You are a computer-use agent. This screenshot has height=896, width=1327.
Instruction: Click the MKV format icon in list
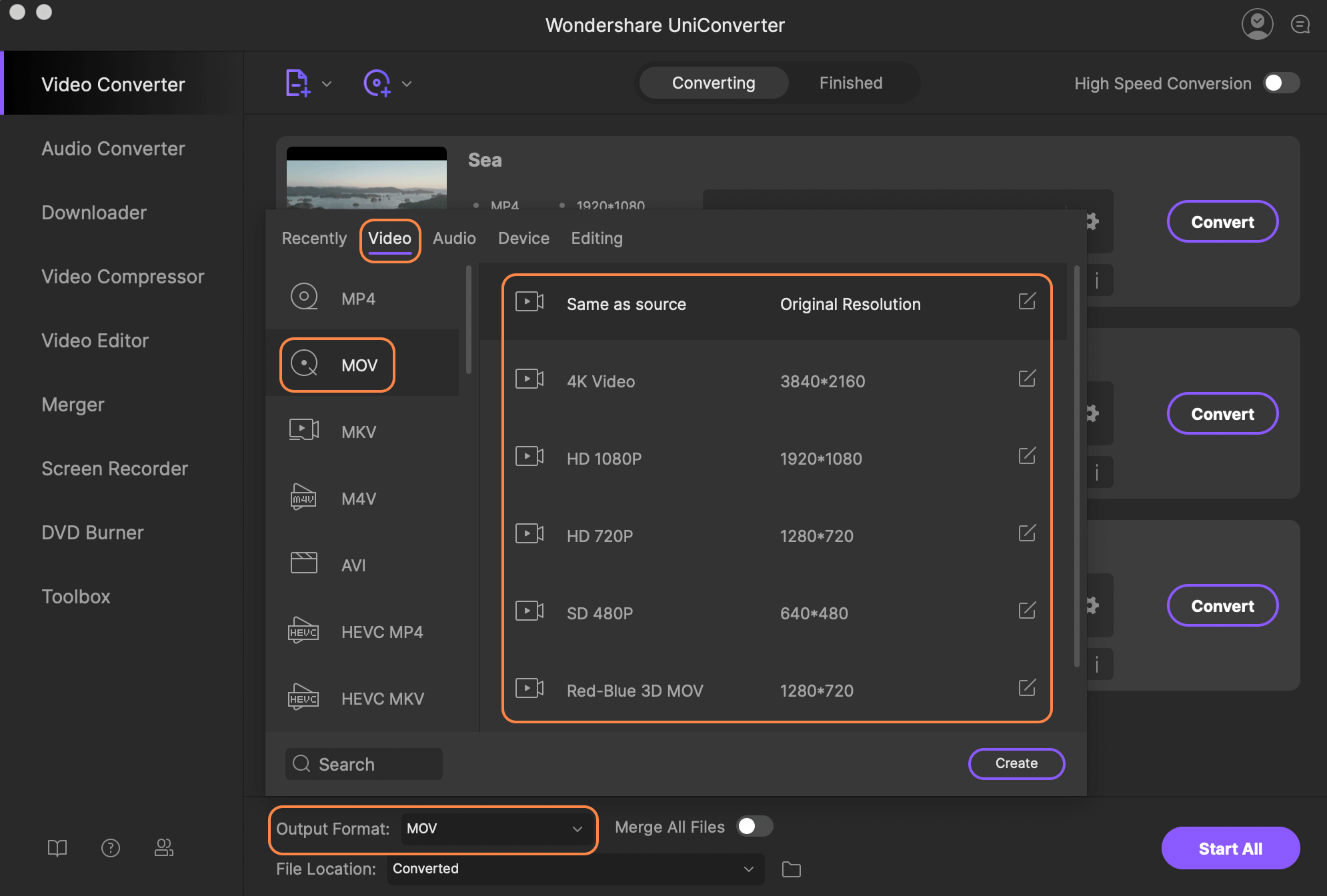tap(302, 431)
